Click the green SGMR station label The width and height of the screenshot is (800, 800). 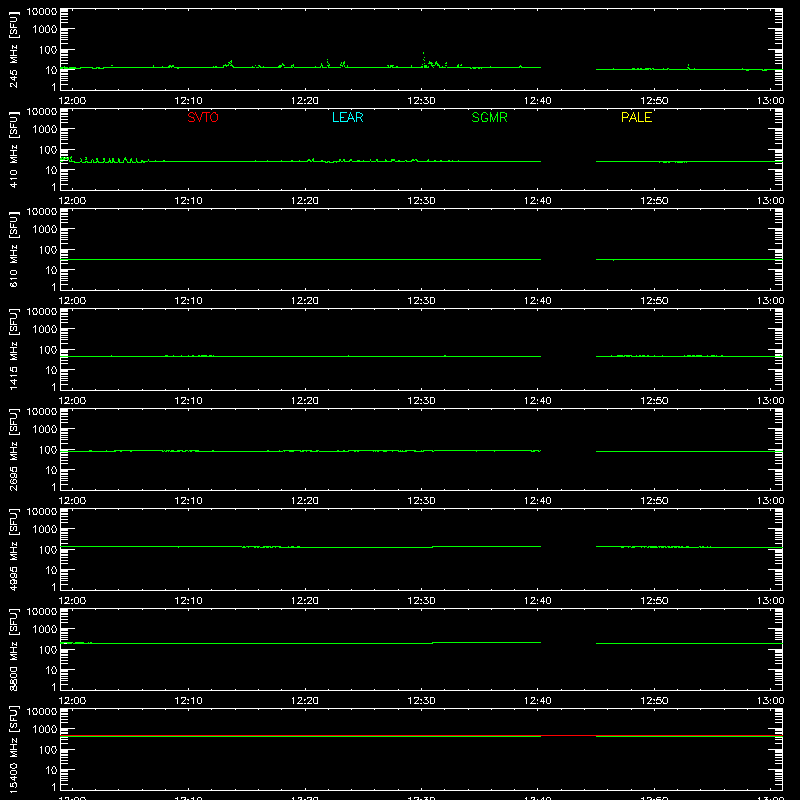coord(489,117)
